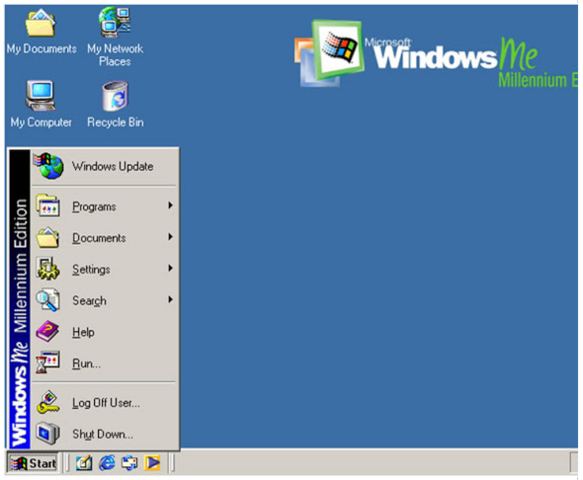
Task: Launch Windows Media Player from quick launch
Action: point(152,463)
